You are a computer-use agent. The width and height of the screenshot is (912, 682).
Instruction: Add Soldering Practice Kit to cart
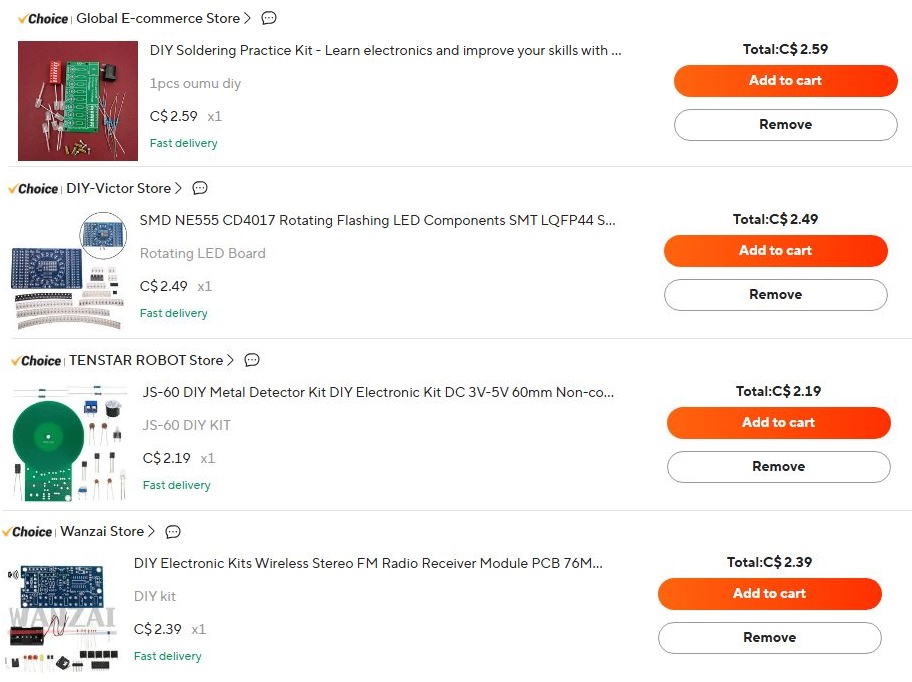[785, 81]
